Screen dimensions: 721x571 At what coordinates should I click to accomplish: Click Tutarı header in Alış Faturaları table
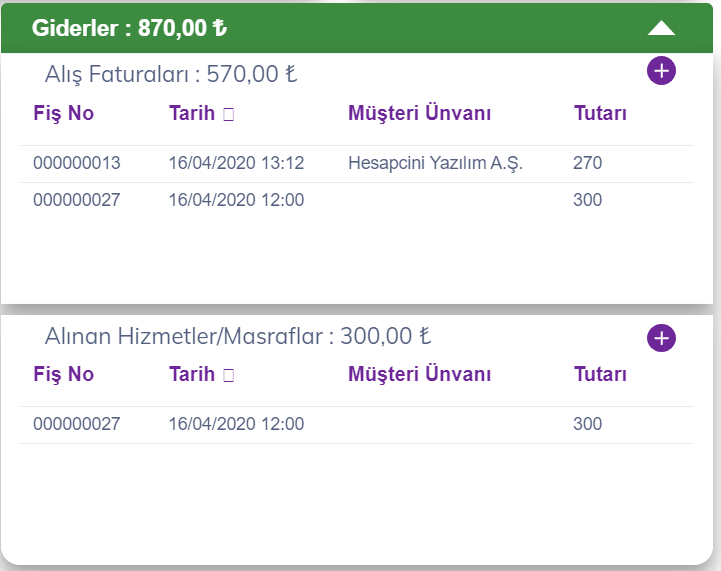pos(600,113)
